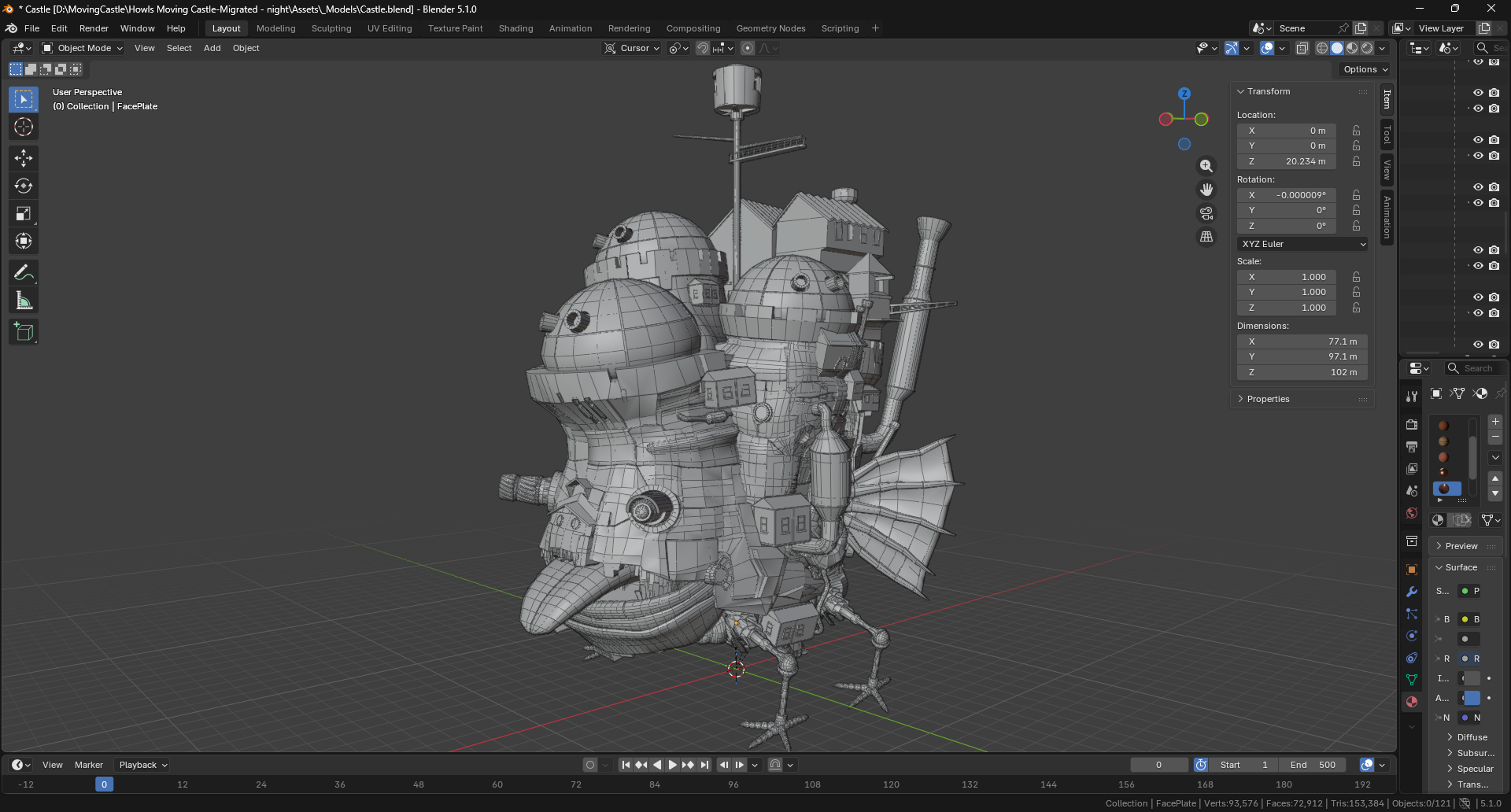Screen dimensions: 1511x812
Task: Click the blue Z axis gizmo ball
Action: (x=1184, y=94)
